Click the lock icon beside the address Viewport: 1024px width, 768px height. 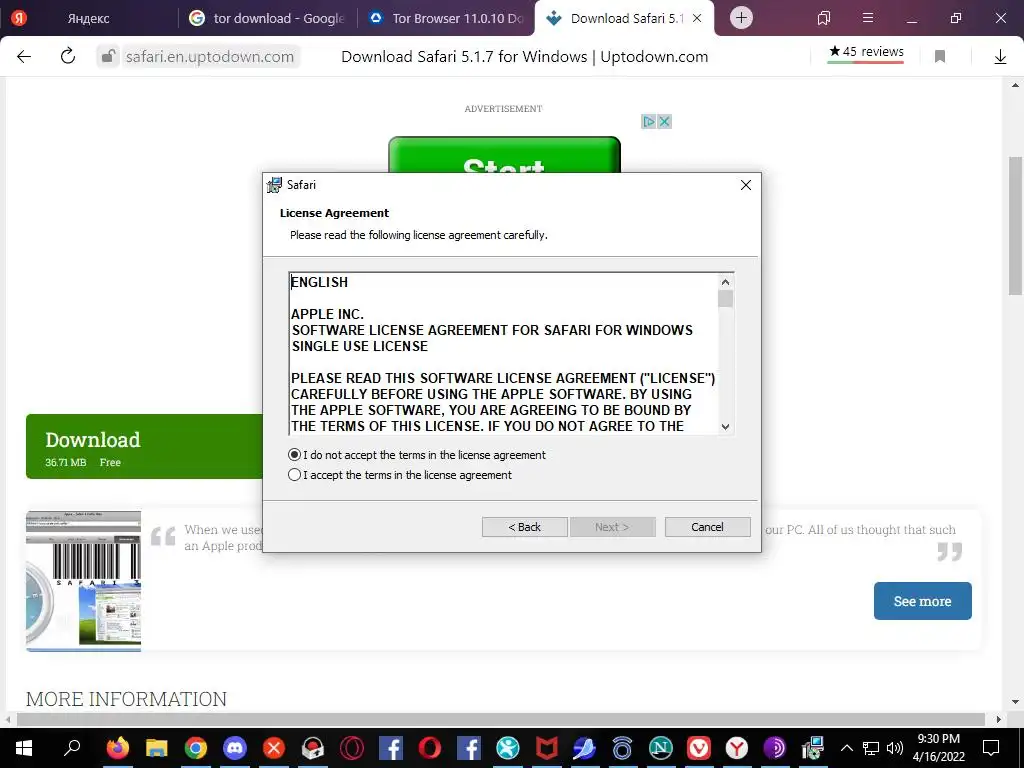[108, 57]
